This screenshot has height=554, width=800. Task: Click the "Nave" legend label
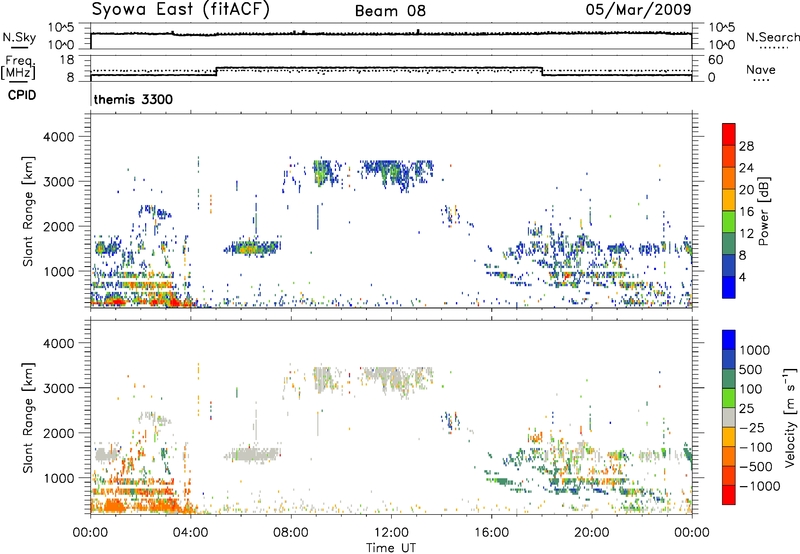tap(761, 69)
